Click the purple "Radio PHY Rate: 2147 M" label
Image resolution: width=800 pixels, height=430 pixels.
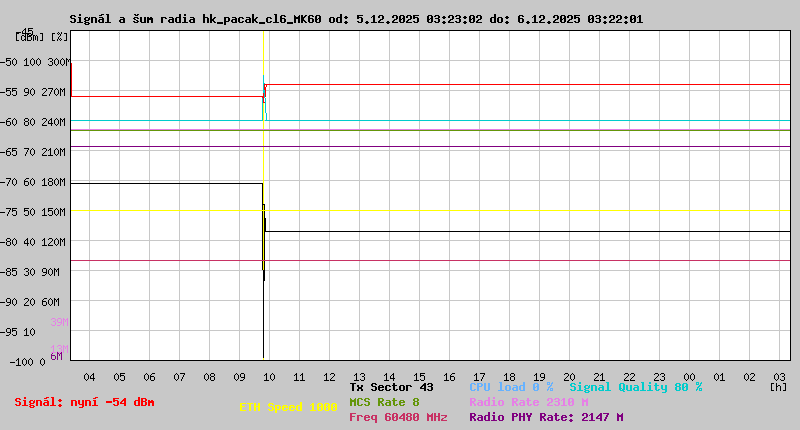click(x=546, y=417)
